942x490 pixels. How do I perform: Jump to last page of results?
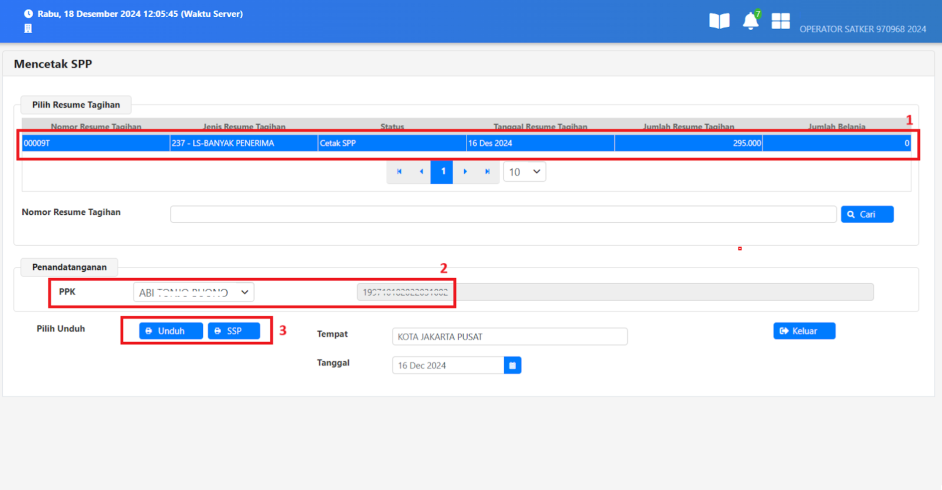click(487, 172)
